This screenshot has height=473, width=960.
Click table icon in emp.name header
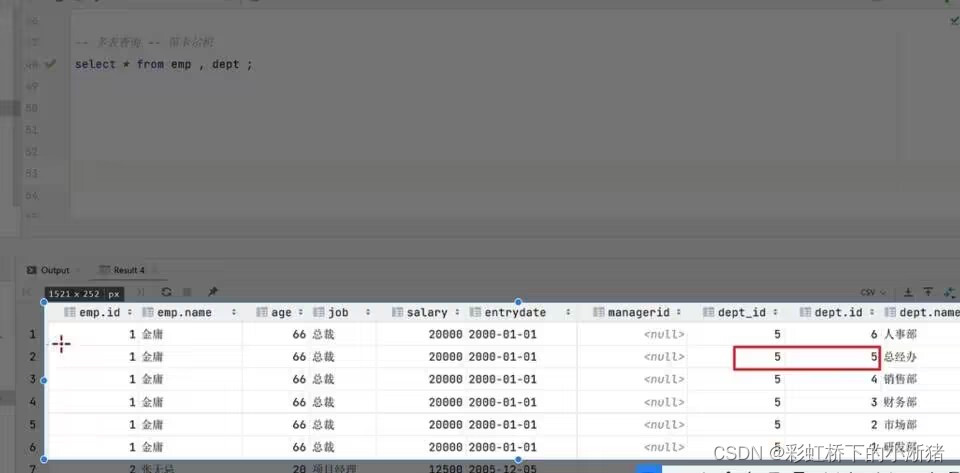point(148,313)
